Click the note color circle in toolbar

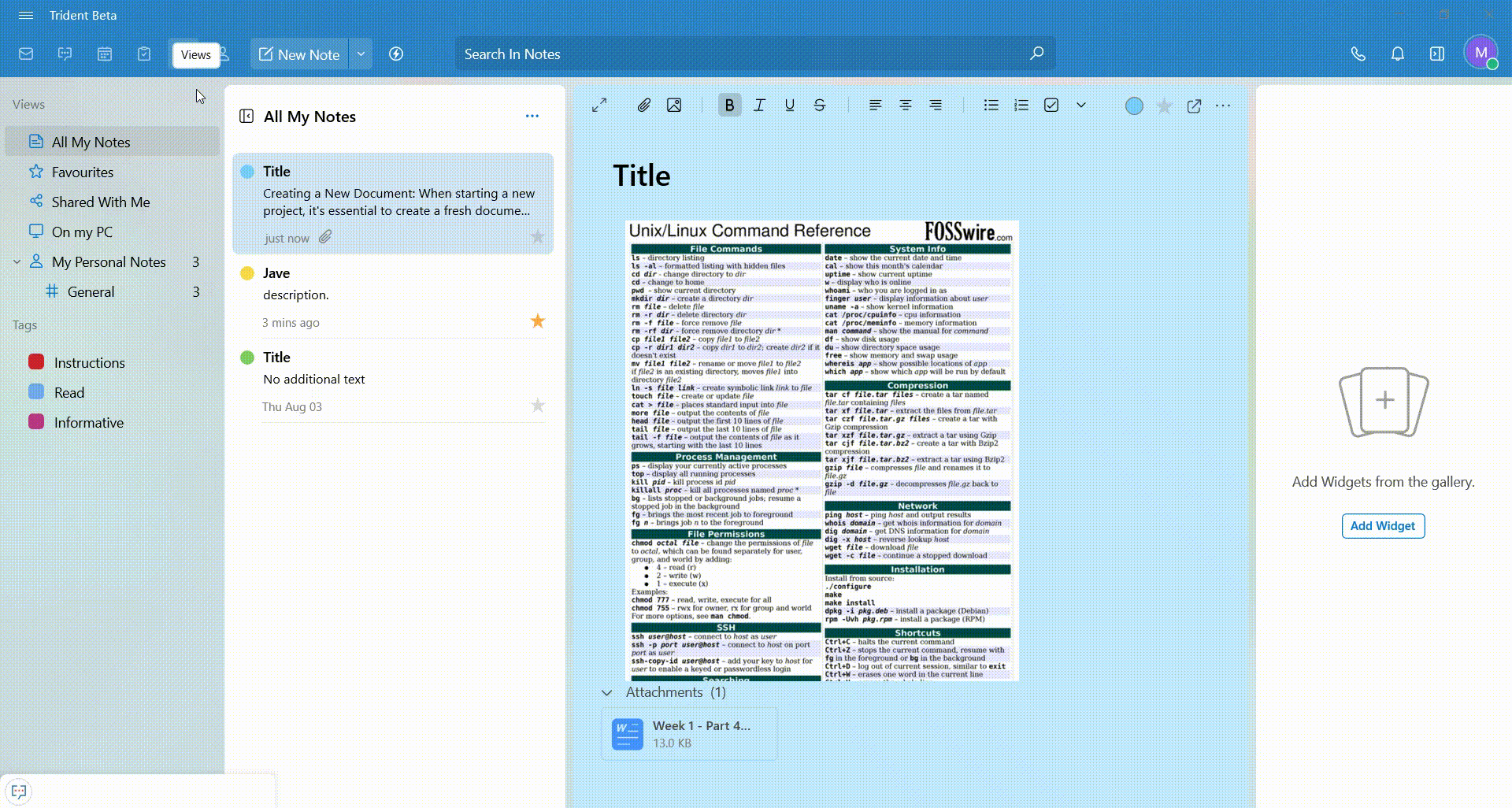click(1134, 106)
